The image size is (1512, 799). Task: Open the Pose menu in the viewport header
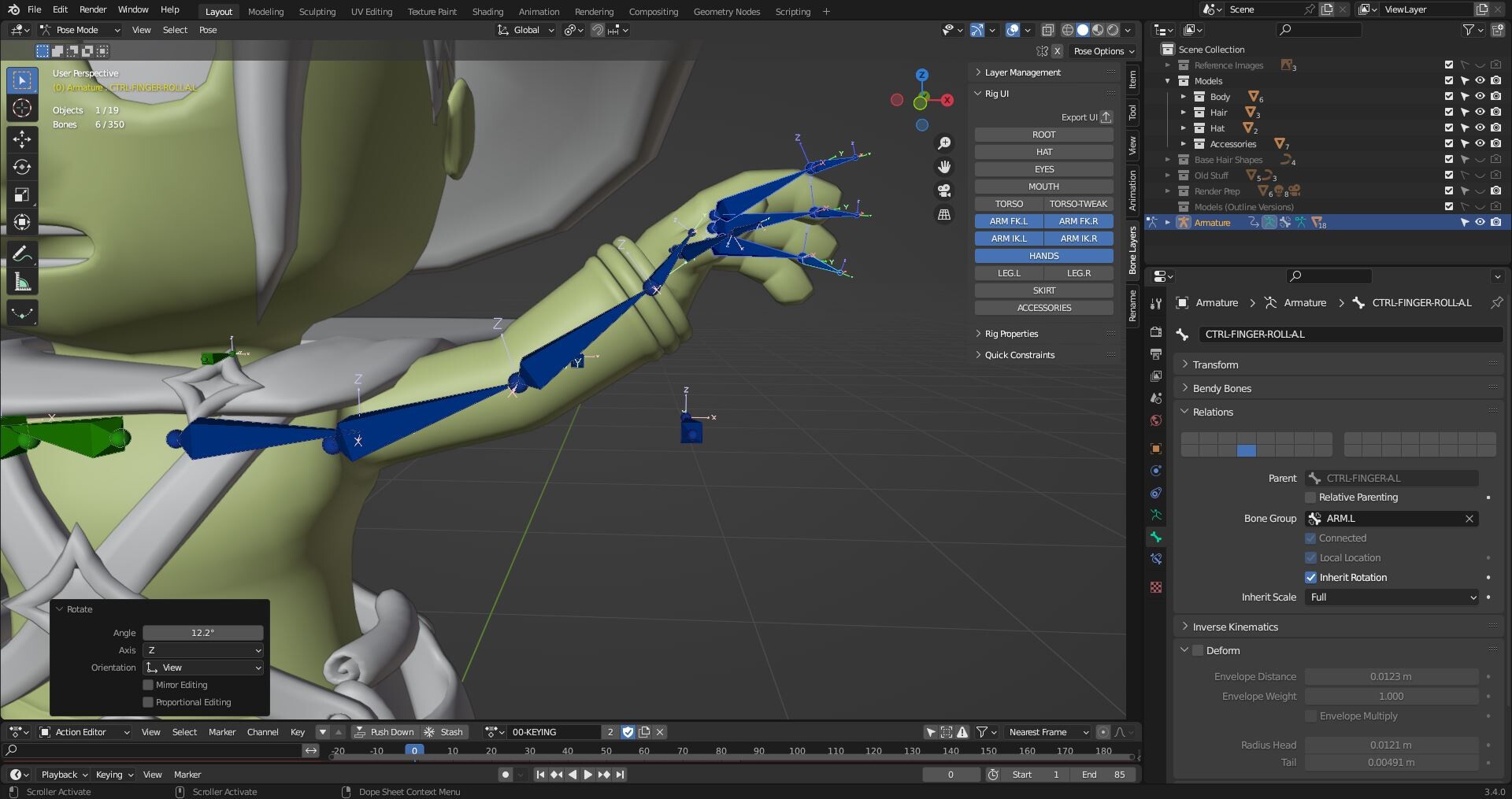[207, 29]
